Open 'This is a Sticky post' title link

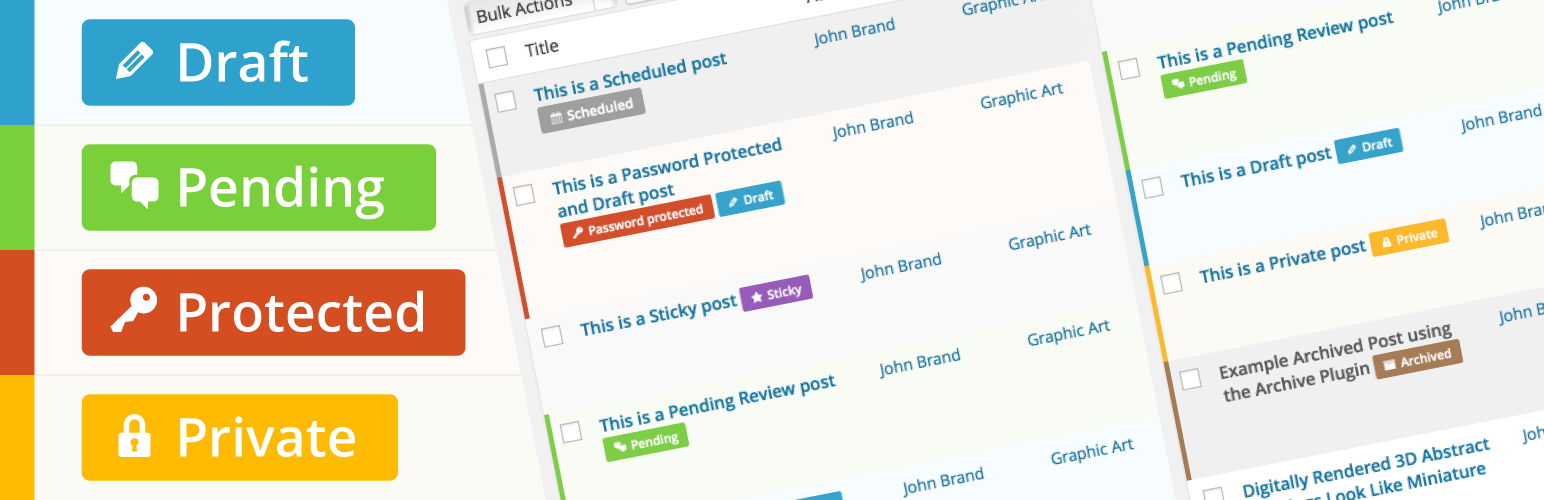tap(658, 316)
